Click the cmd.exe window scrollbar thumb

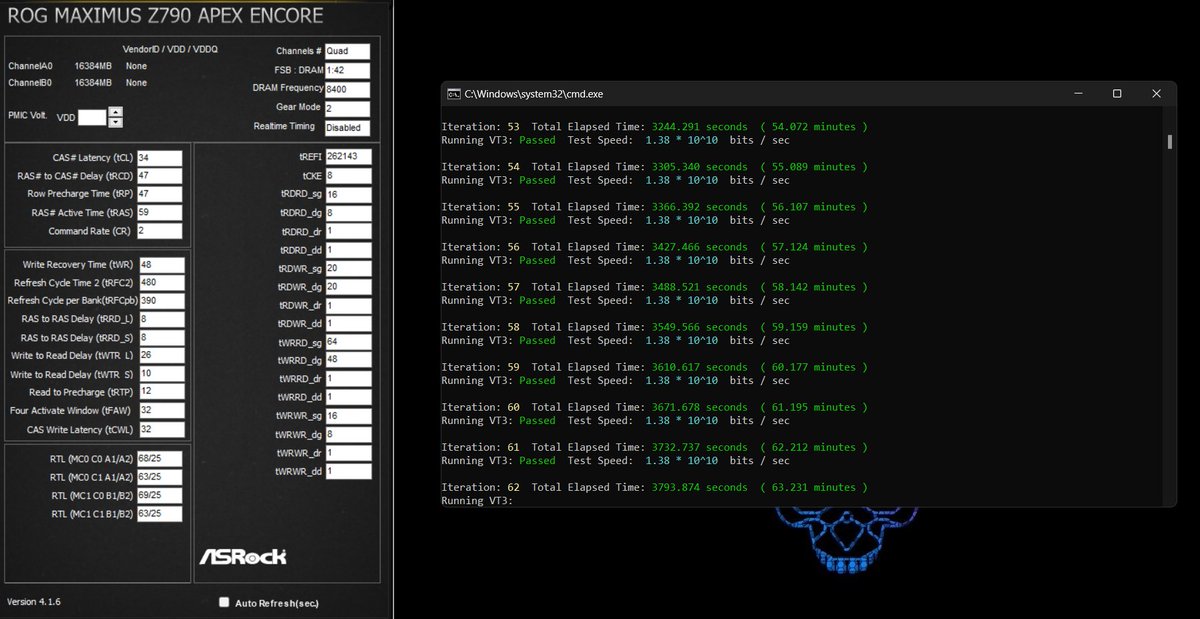[x=1169, y=141]
